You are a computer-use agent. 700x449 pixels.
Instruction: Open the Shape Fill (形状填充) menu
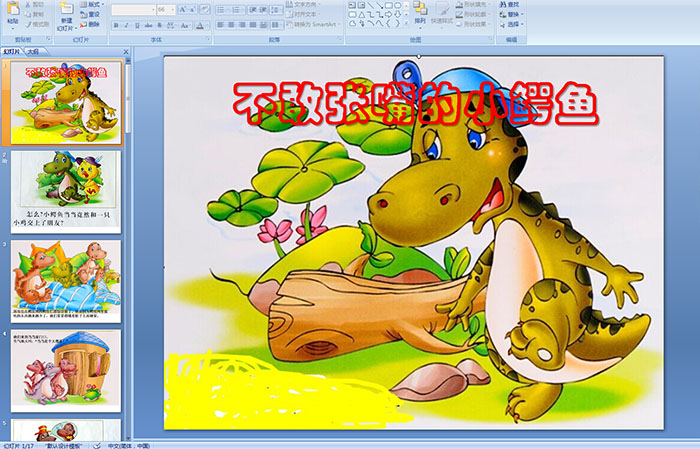click(474, 4)
